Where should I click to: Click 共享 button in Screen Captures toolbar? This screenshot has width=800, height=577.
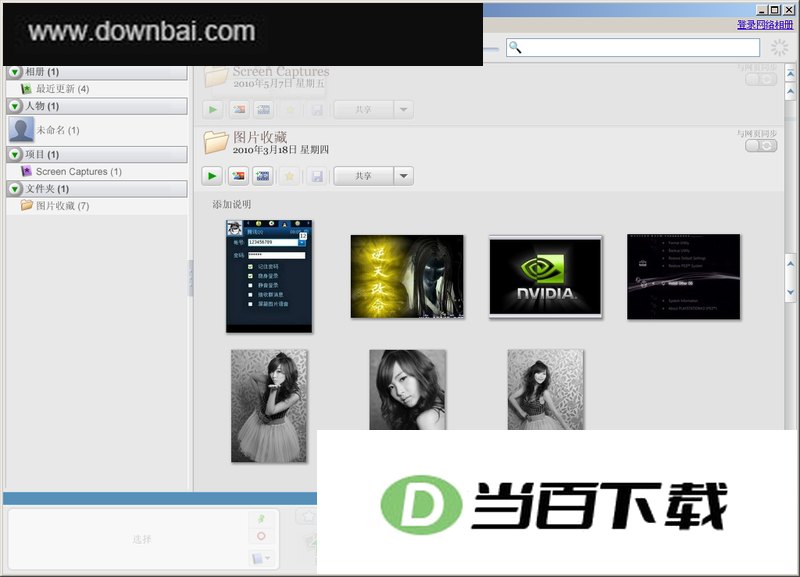click(x=363, y=109)
